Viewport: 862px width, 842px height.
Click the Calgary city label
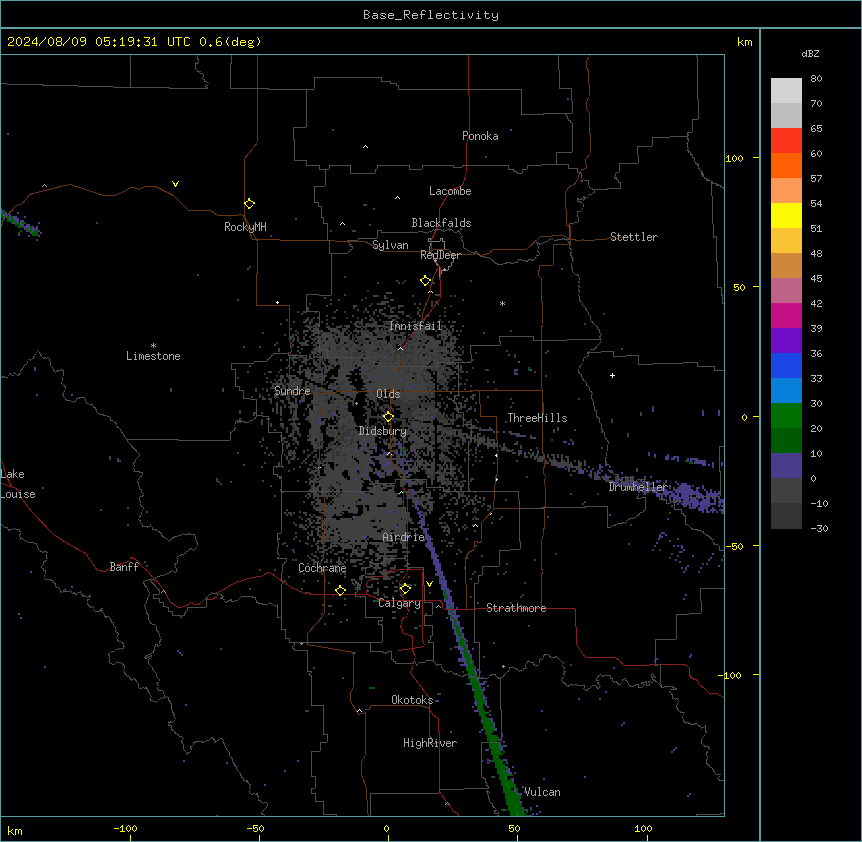[x=399, y=603]
